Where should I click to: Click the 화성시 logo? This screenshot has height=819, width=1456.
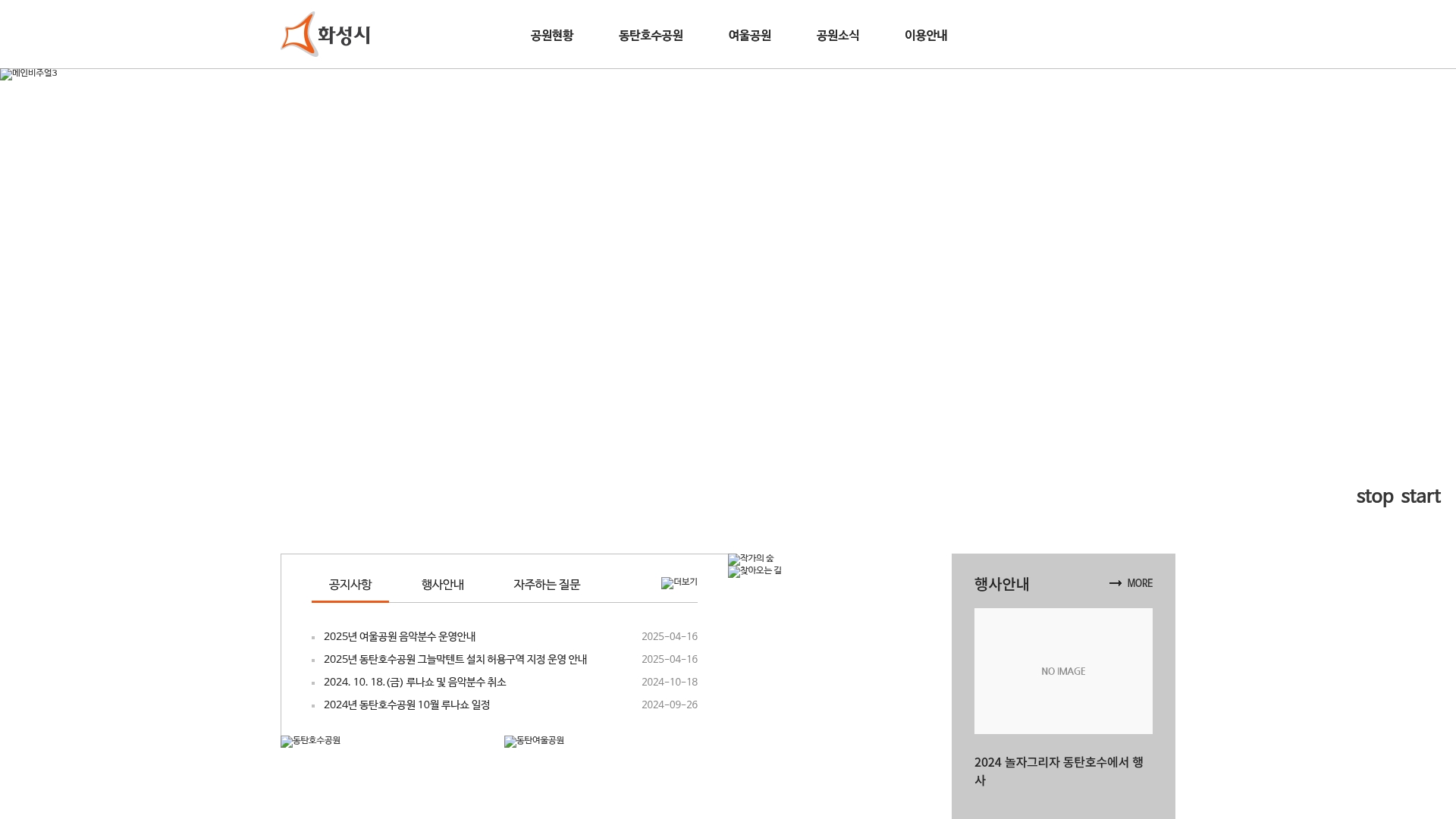point(325,34)
